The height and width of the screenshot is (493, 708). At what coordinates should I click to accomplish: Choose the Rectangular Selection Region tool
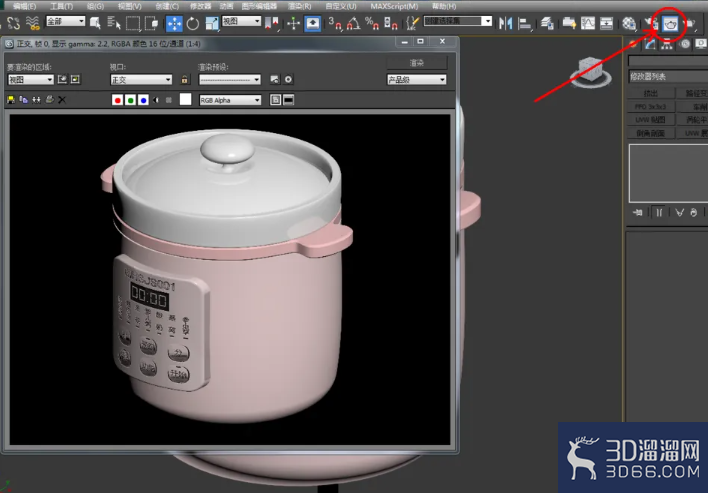click(x=133, y=23)
